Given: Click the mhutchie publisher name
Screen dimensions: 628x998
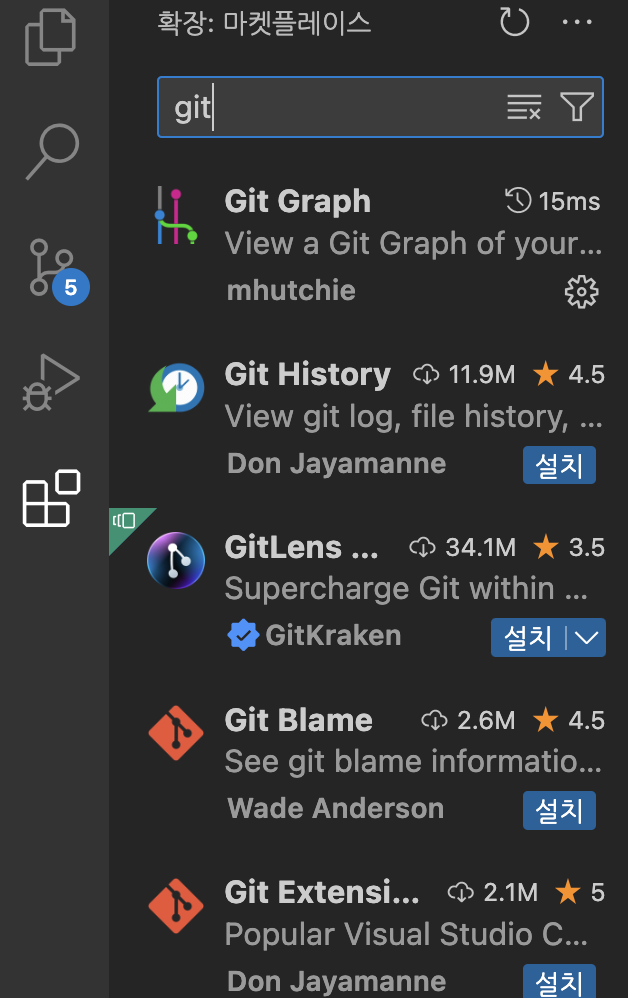Looking at the screenshot, I should pos(291,291).
